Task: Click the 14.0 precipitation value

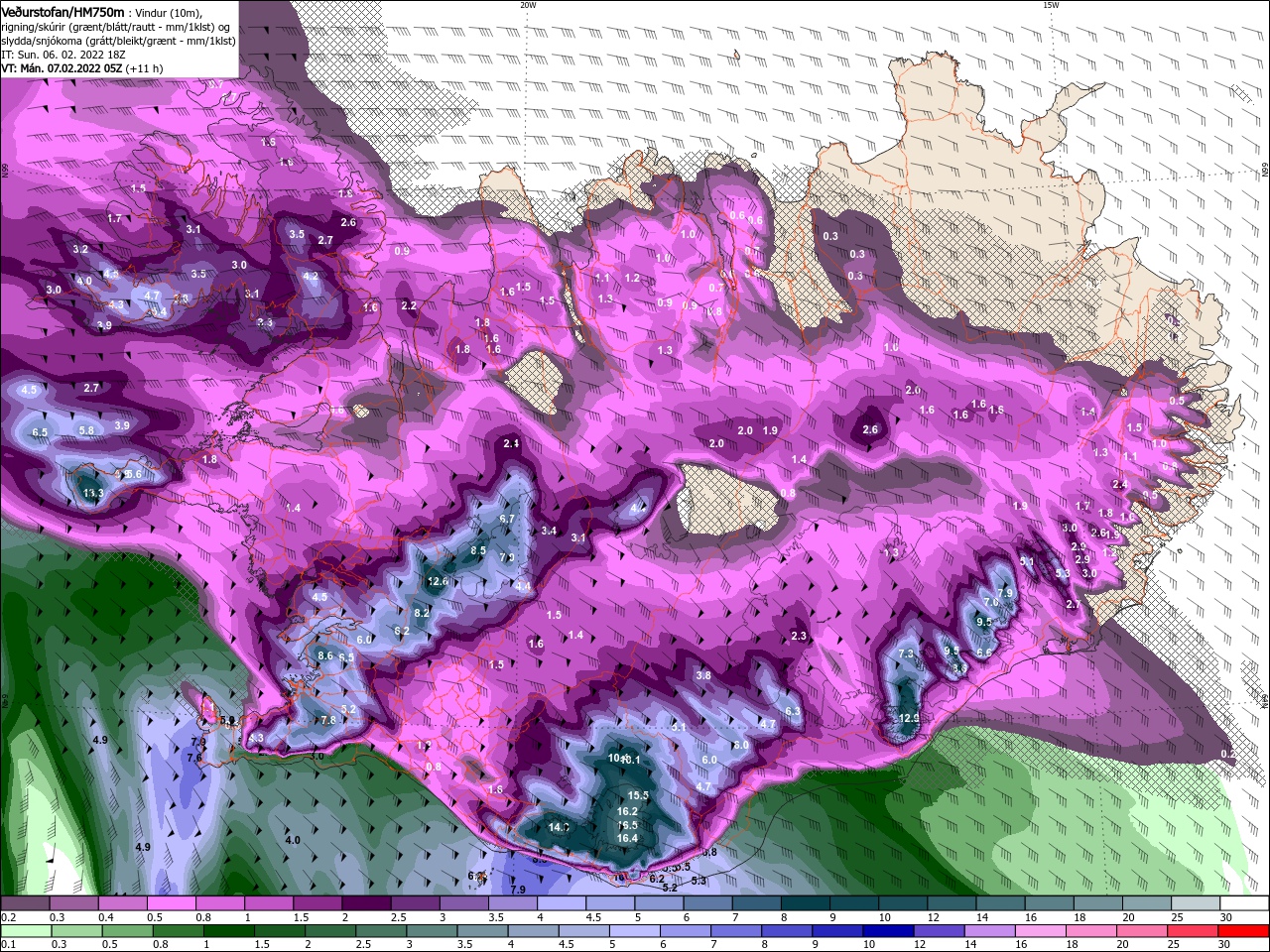Action: coord(559,827)
